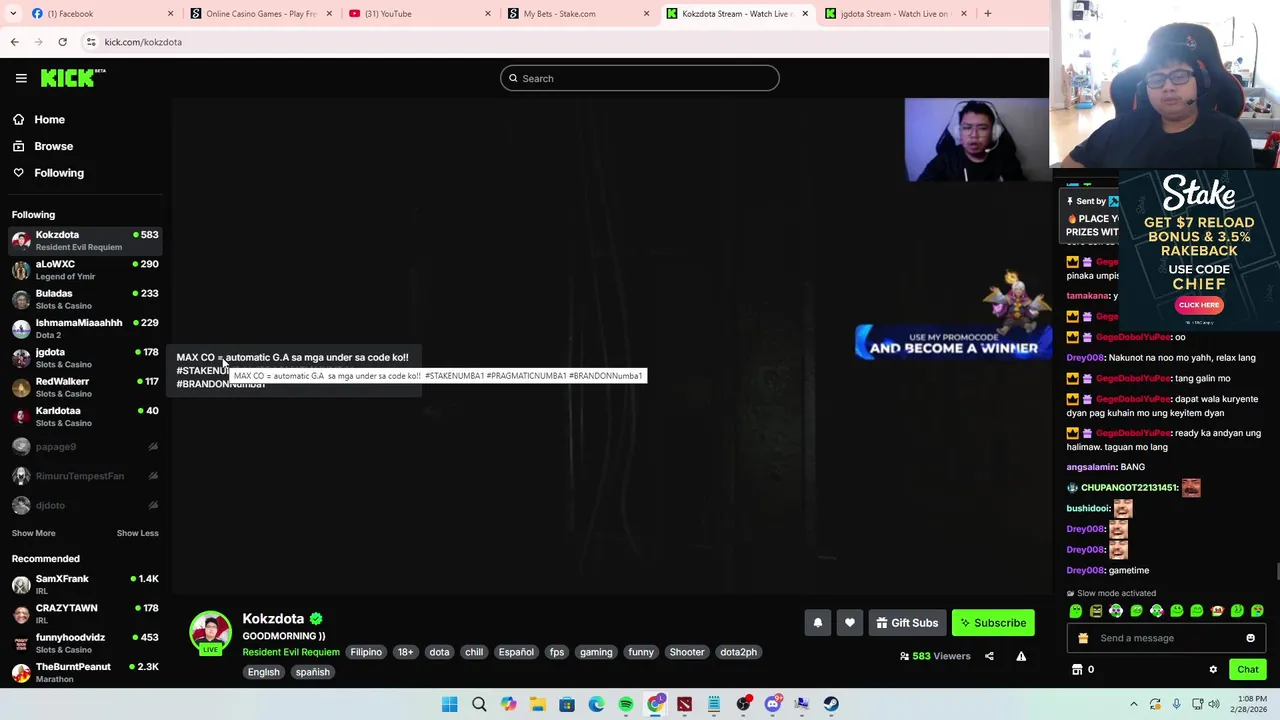Image resolution: width=1280 pixels, height=720 pixels.
Task: Close the My Bets Stake.com tab
Action: pyautogui.click(x=646, y=13)
